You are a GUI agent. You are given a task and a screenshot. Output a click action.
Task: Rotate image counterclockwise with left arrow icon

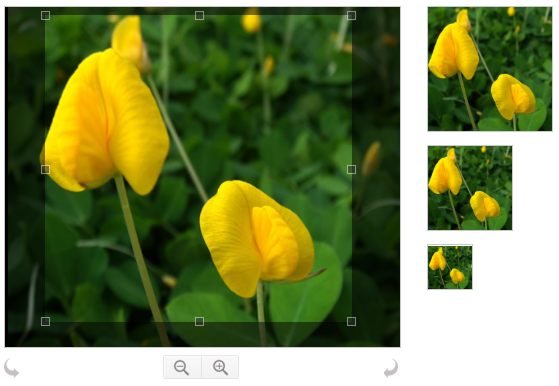coord(11,368)
